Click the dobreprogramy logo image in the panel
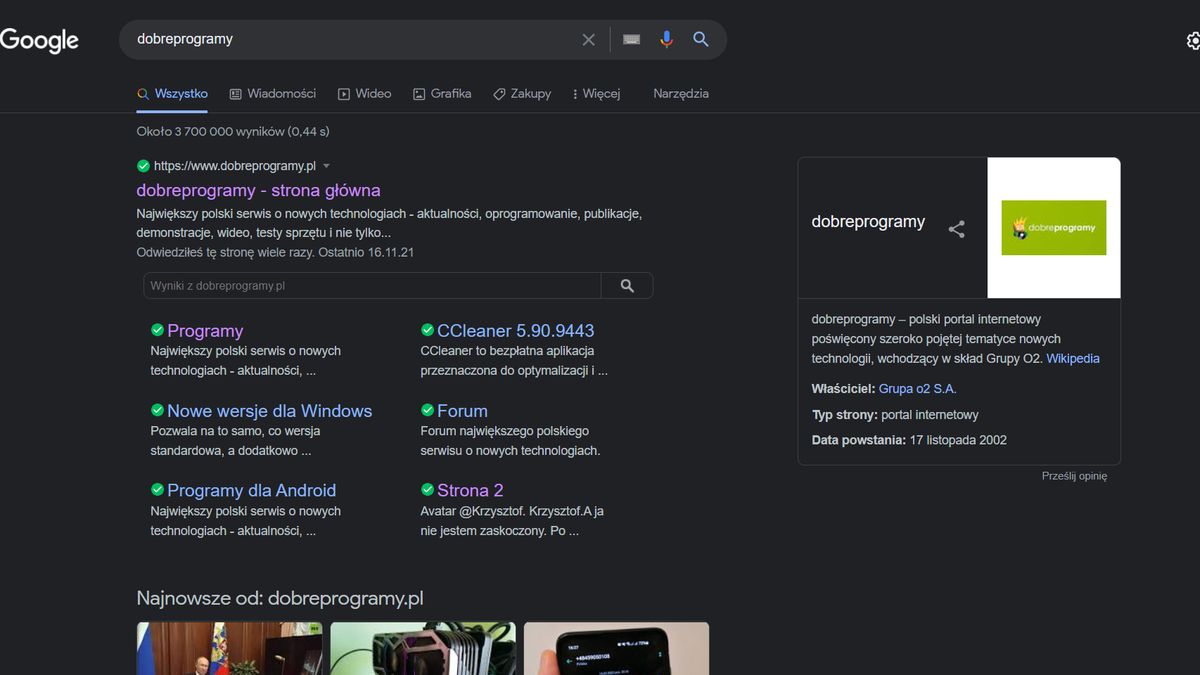 [1053, 228]
